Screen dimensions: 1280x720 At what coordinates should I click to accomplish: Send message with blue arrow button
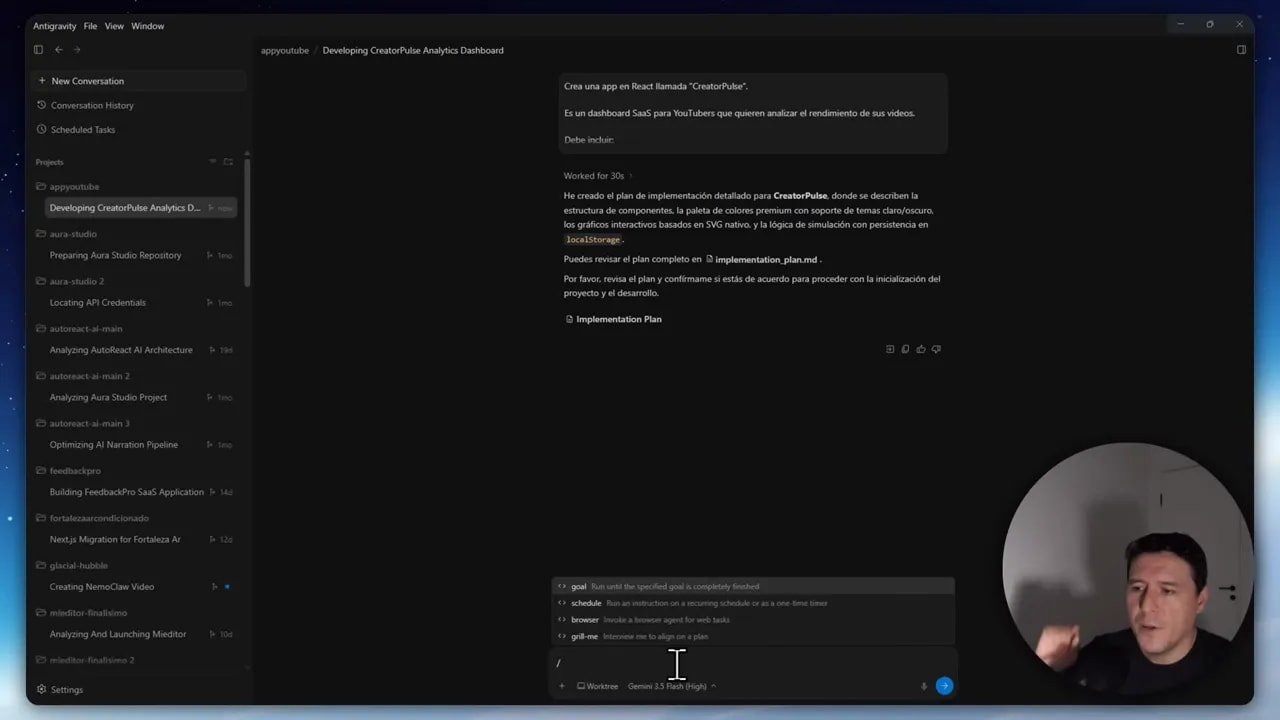tap(944, 686)
